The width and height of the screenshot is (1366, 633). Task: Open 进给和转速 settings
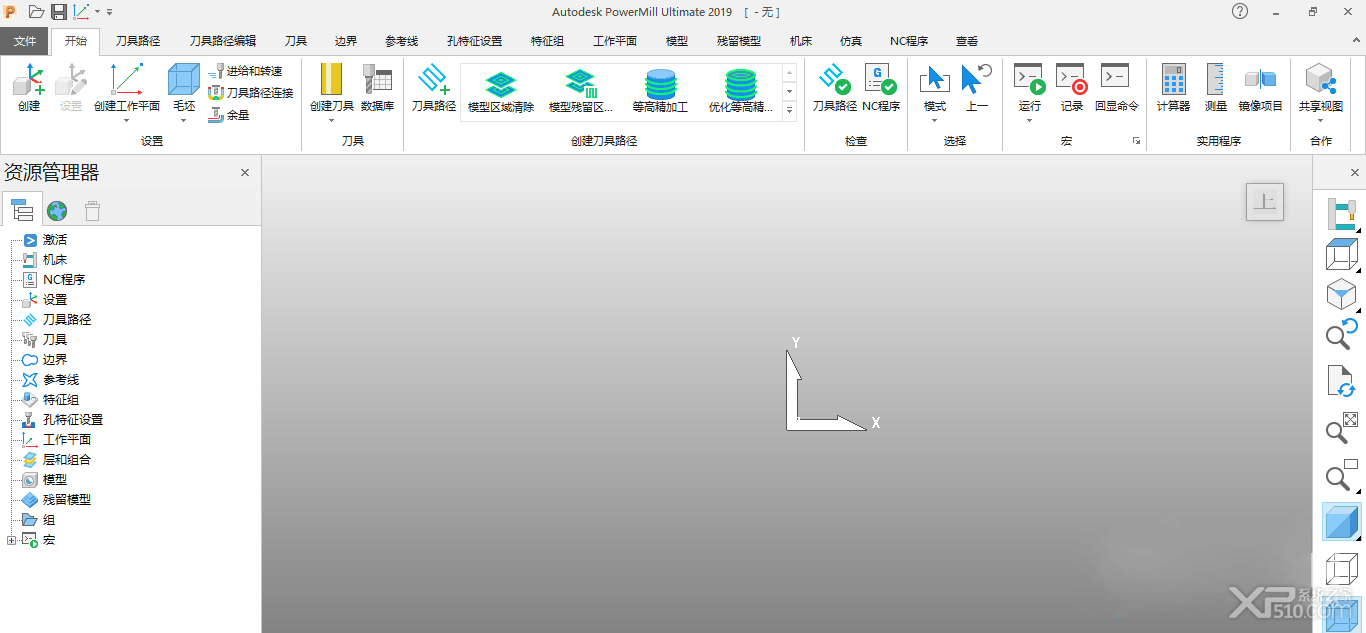(245, 71)
